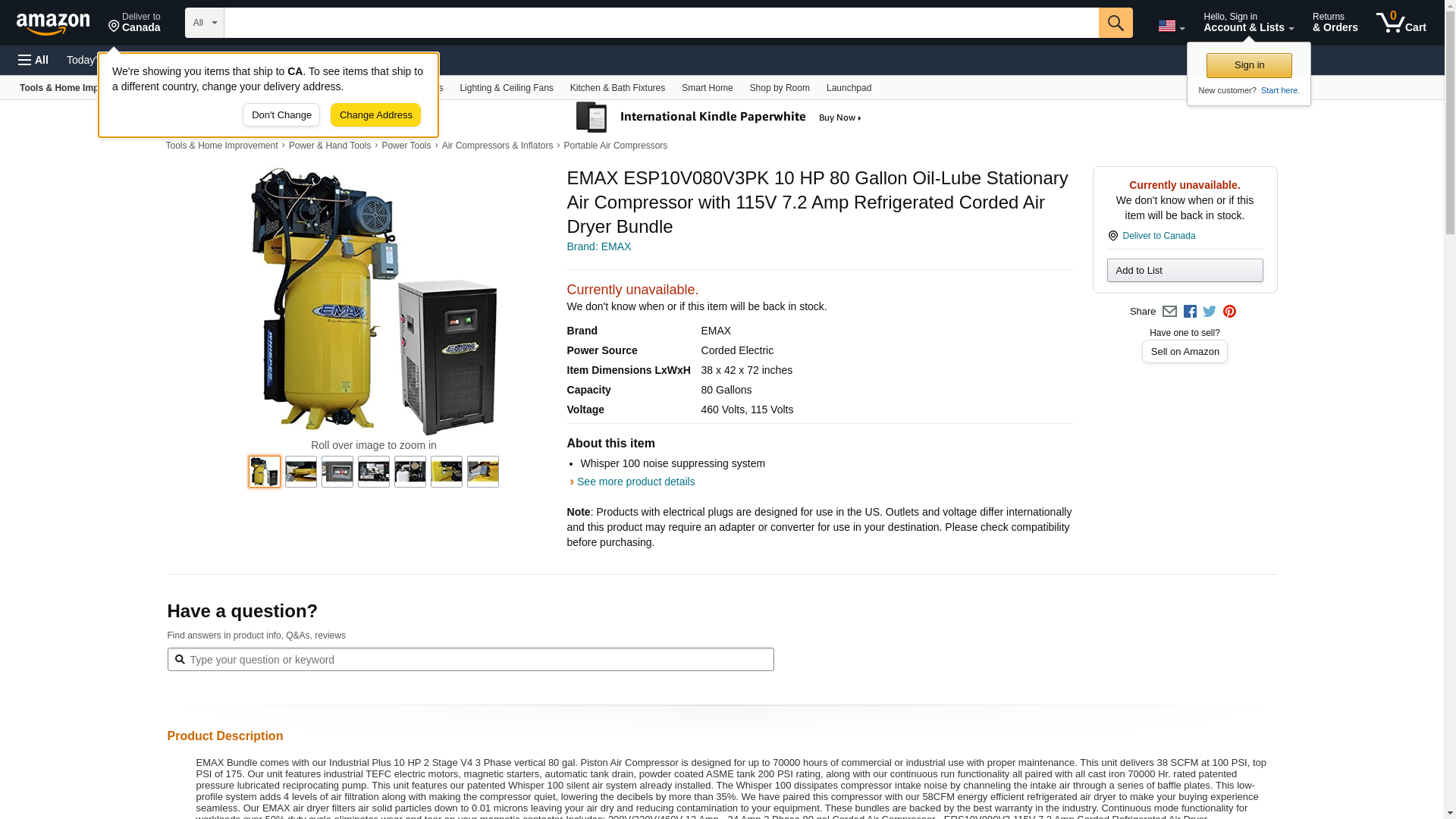The height and width of the screenshot is (819, 1456).
Task: Expand the search category All dropdown
Action: [x=205, y=23]
